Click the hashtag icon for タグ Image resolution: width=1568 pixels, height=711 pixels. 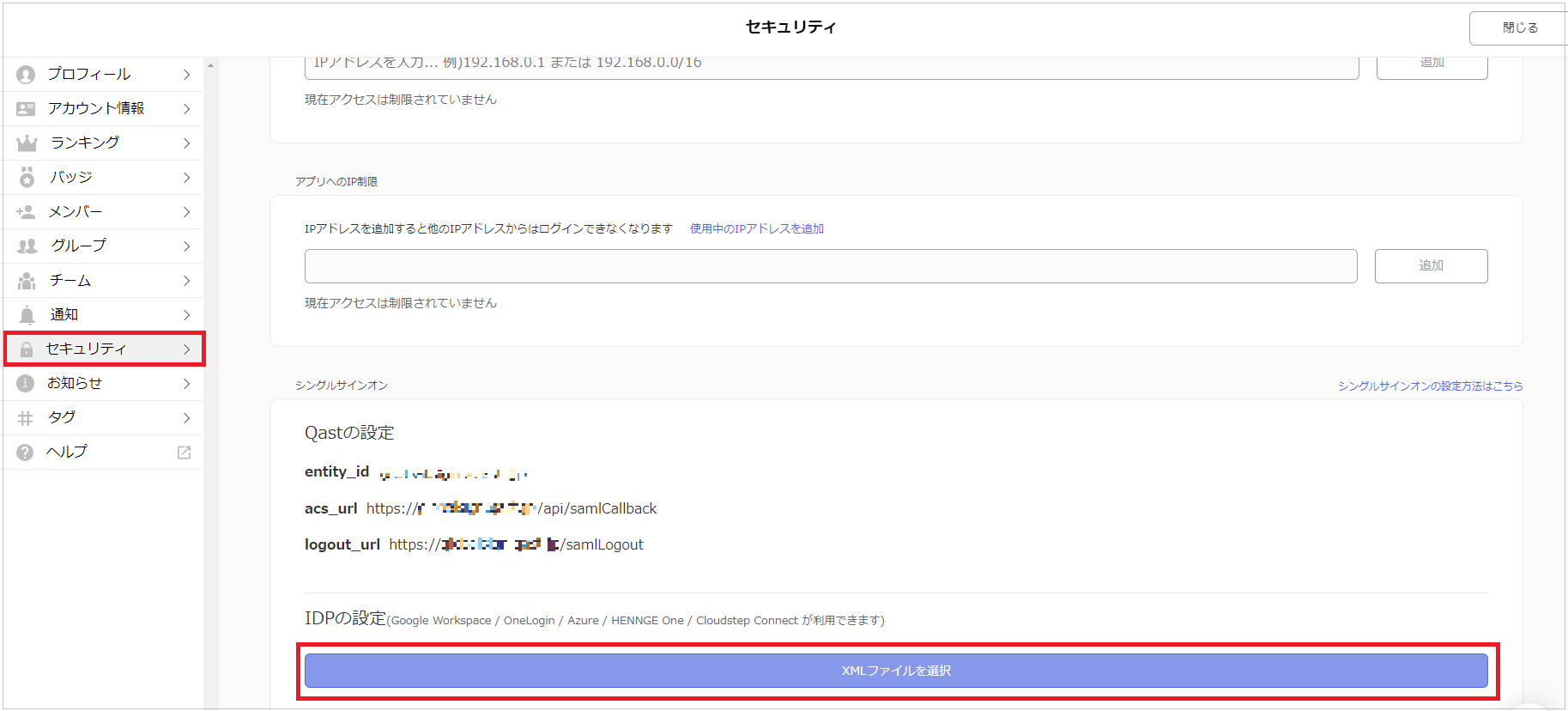pyautogui.click(x=26, y=418)
